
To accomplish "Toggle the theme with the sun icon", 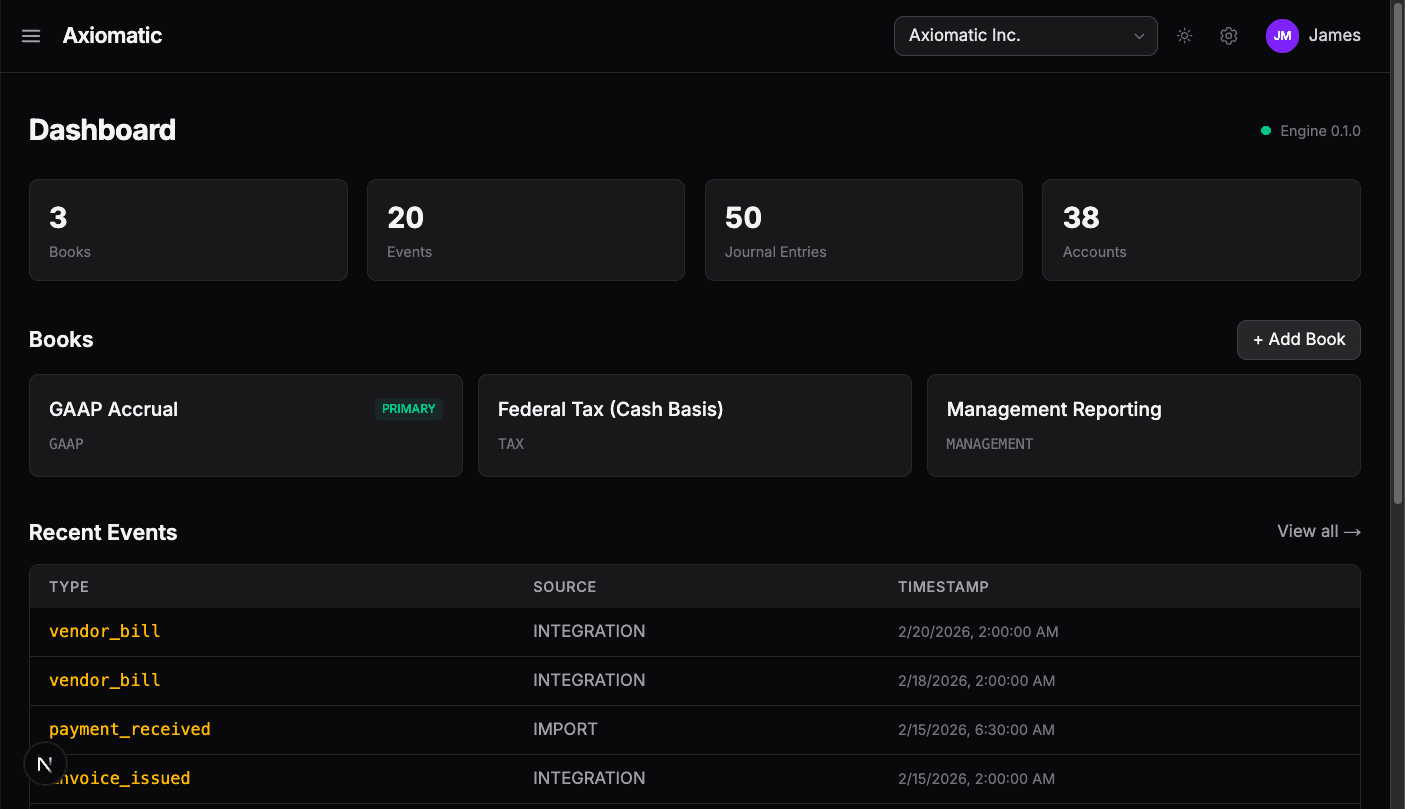I will 1184,35.
